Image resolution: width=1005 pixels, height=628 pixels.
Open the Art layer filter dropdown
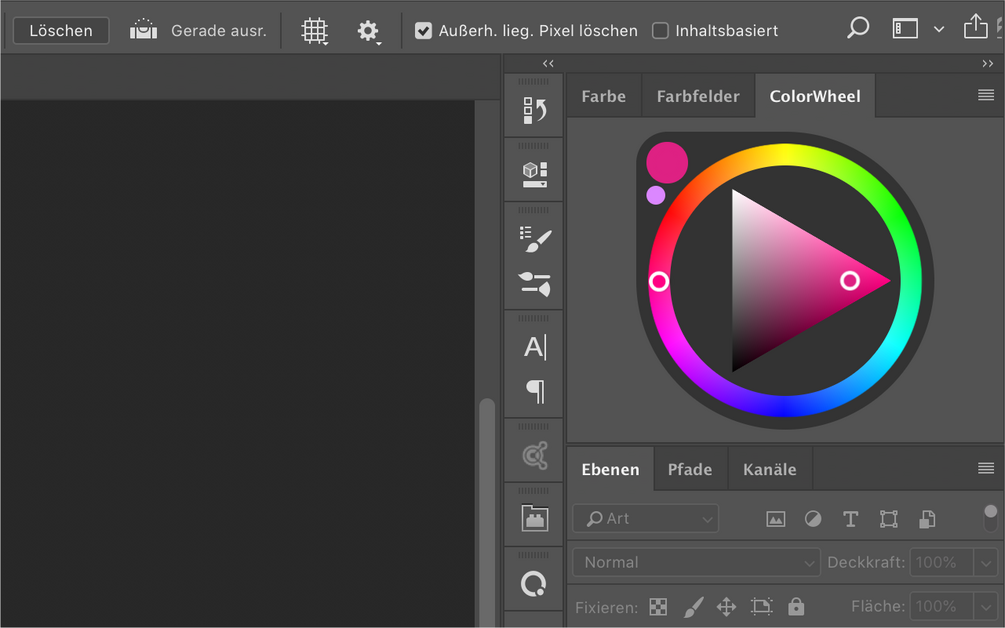pyautogui.click(x=645, y=518)
